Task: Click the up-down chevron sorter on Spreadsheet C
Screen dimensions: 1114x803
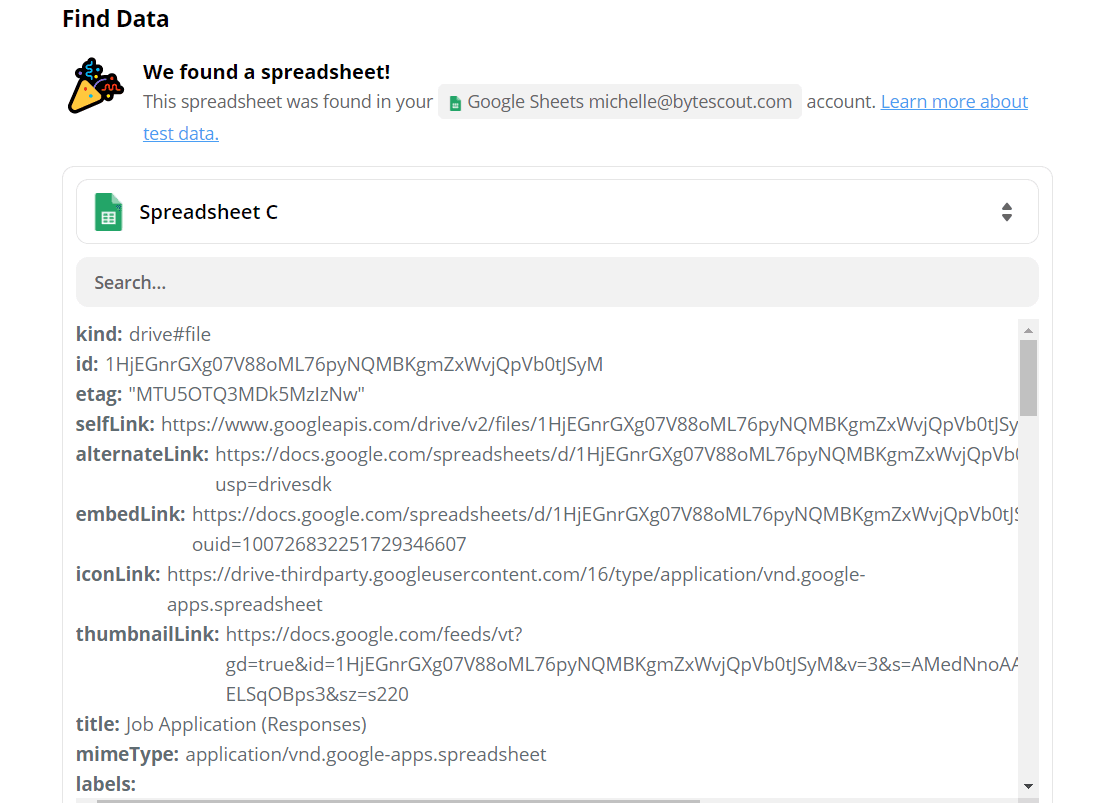Action: [x=1006, y=211]
